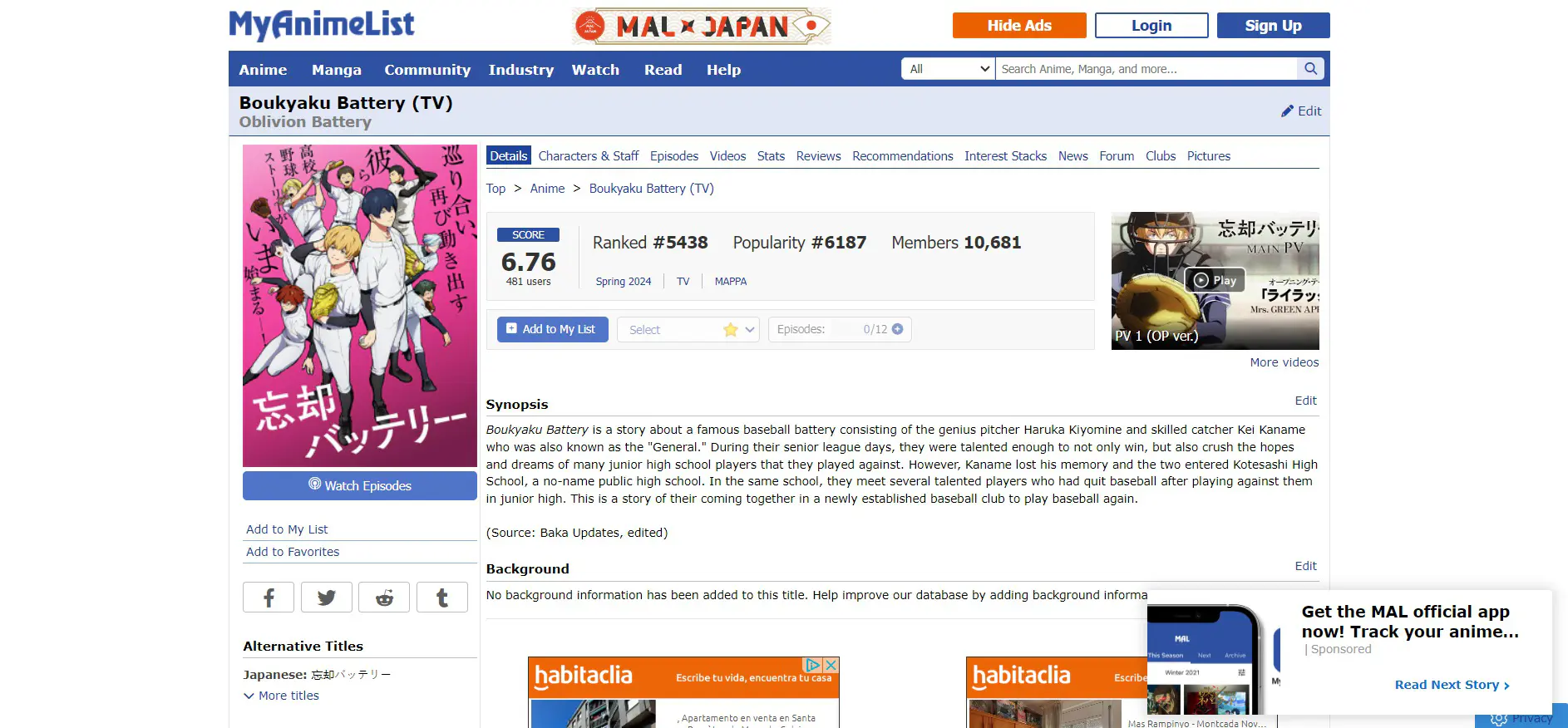Close the habitaclia ad with X icon

[x=831, y=665]
